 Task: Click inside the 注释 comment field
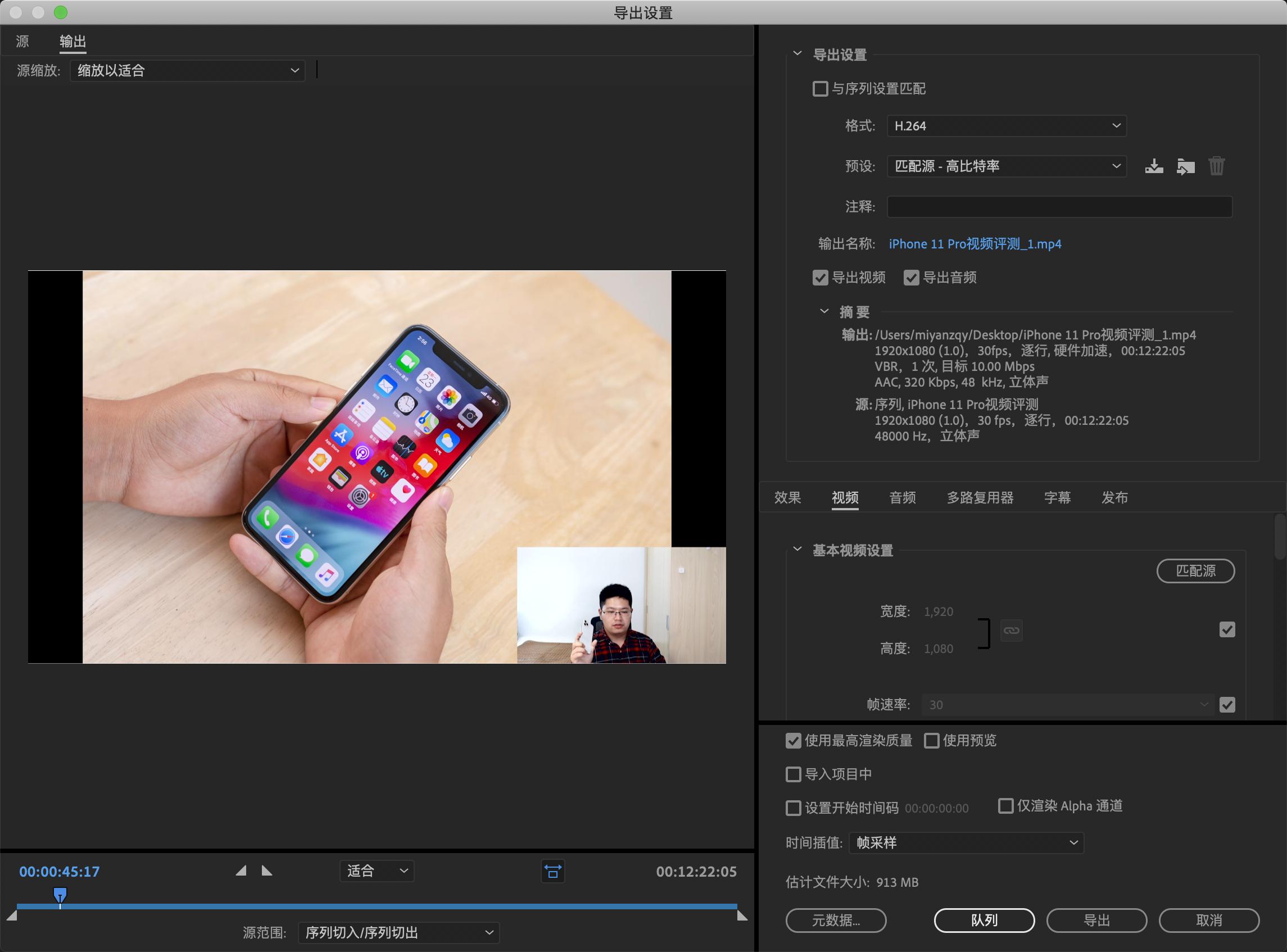point(1059,206)
